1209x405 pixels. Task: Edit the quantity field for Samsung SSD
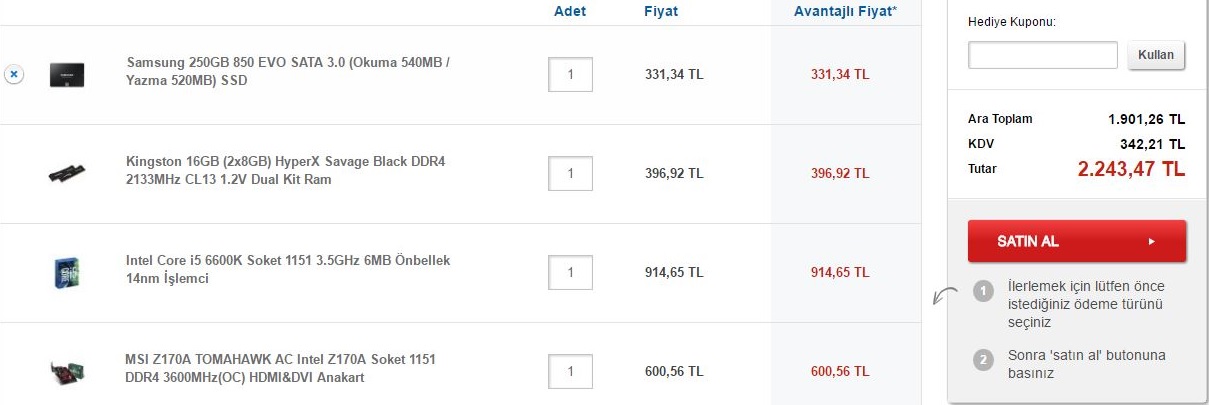click(x=570, y=74)
